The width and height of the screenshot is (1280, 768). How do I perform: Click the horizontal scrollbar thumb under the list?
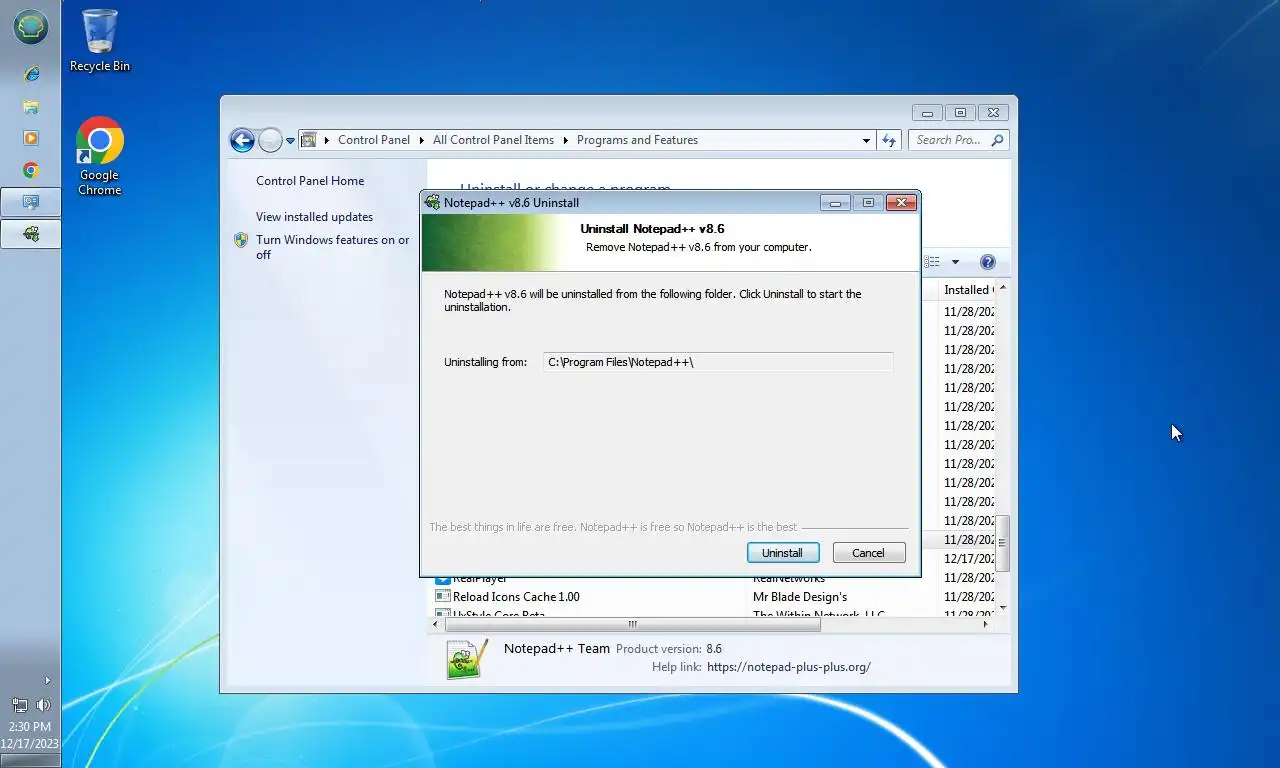[632, 624]
